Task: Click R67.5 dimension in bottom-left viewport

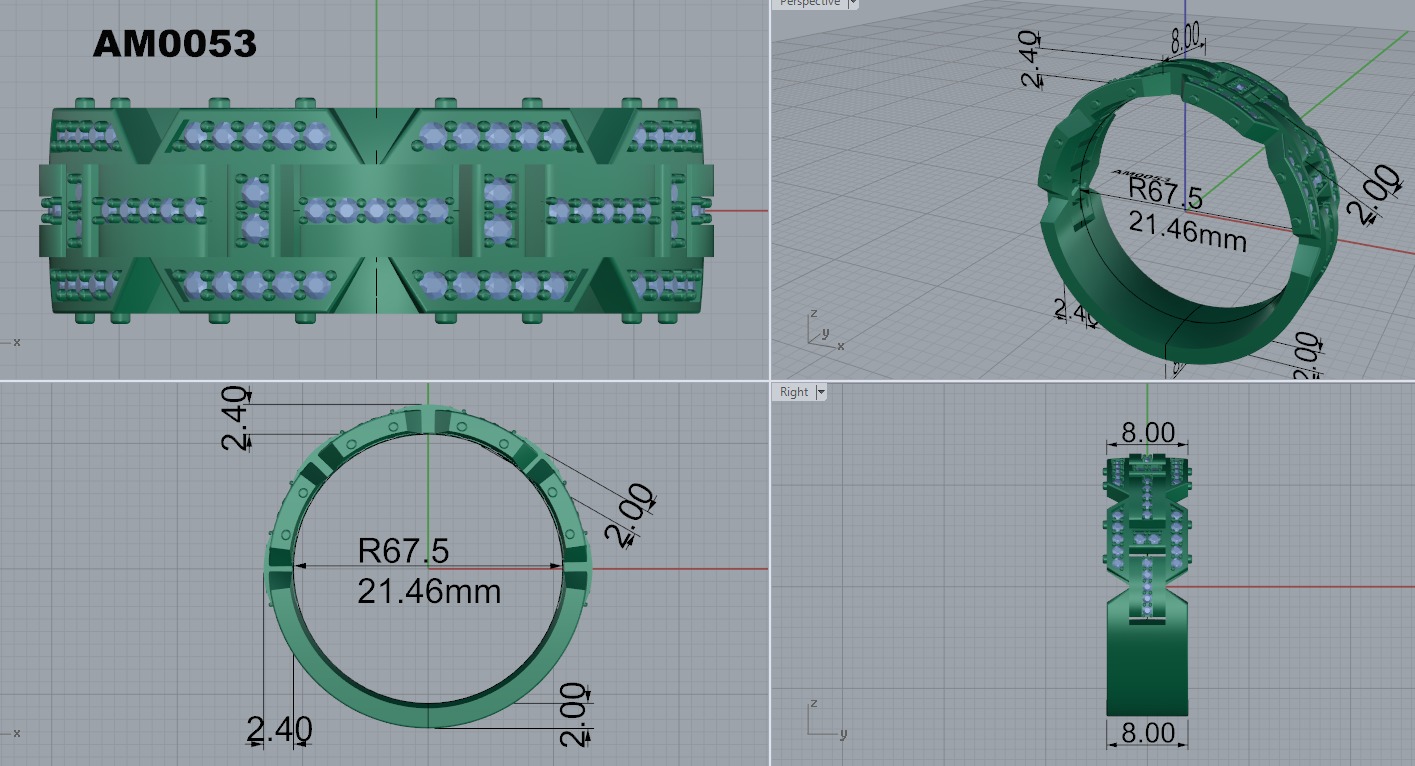Action: (403, 550)
